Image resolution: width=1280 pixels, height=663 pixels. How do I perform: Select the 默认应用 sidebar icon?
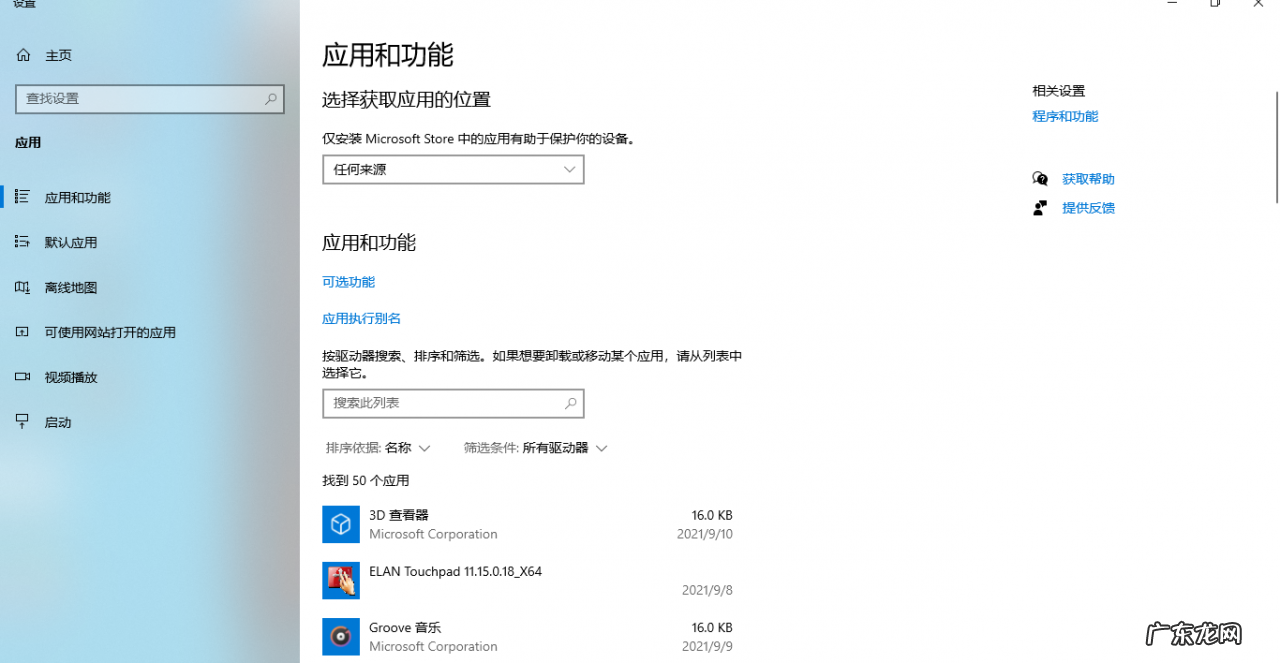(x=22, y=242)
